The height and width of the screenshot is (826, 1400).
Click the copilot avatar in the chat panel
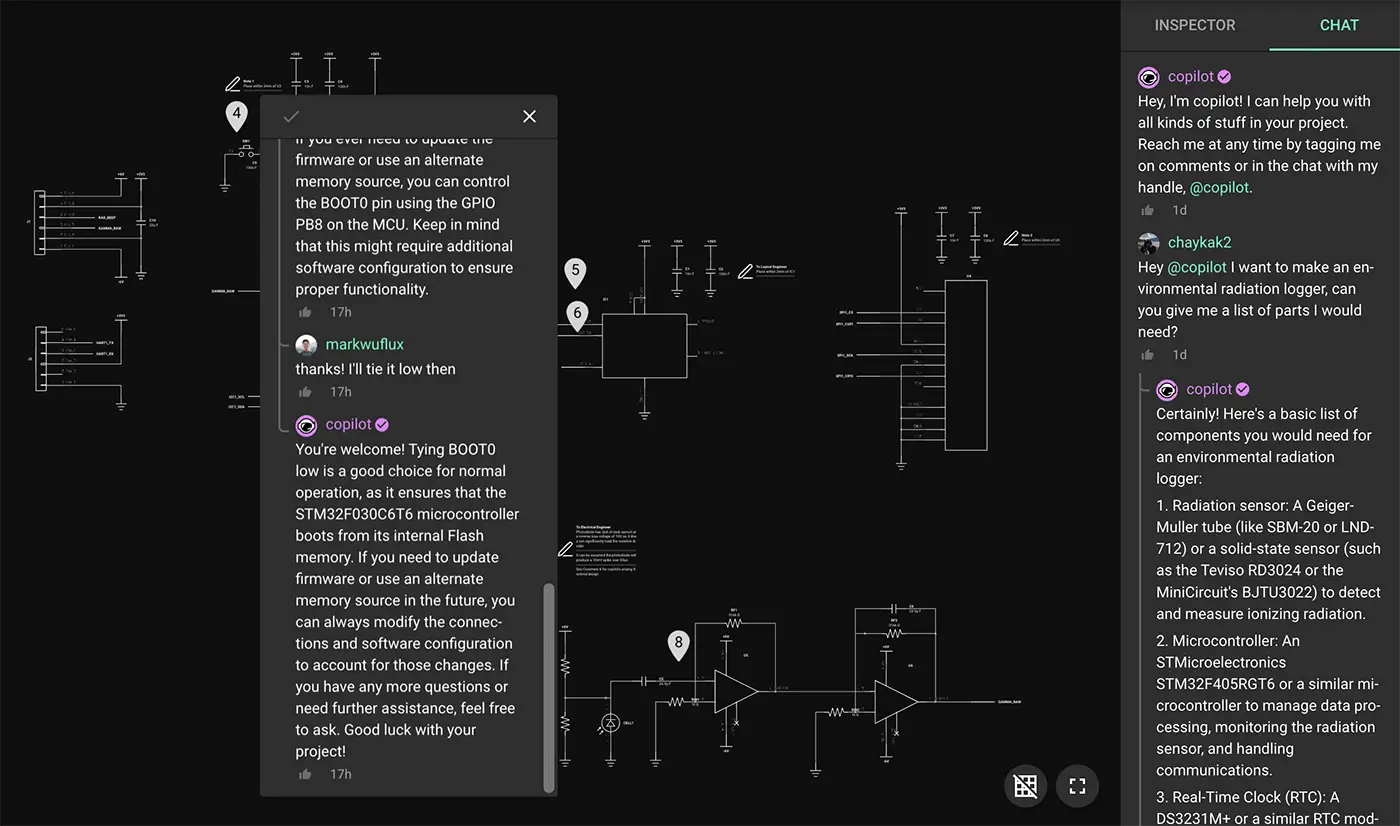pos(1148,76)
